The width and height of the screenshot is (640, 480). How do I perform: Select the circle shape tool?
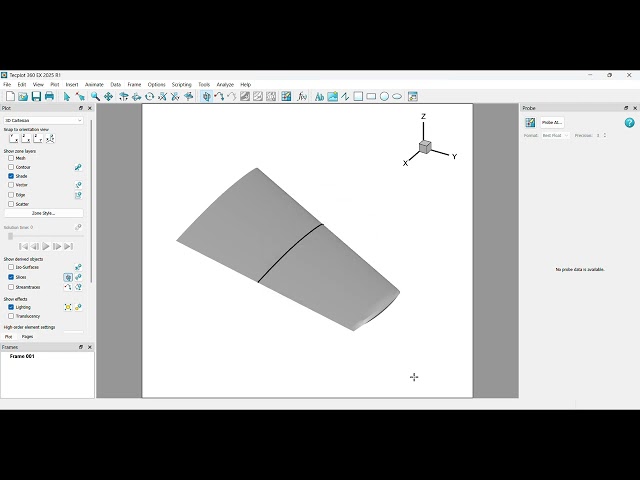click(x=384, y=96)
